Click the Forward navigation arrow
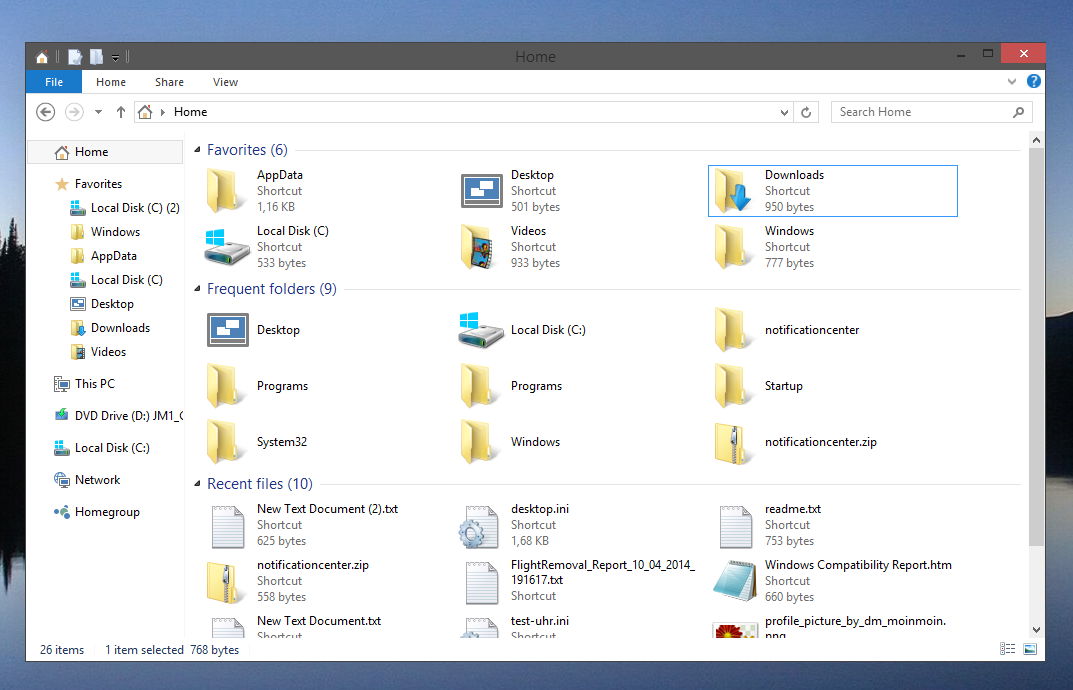 pos(74,112)
